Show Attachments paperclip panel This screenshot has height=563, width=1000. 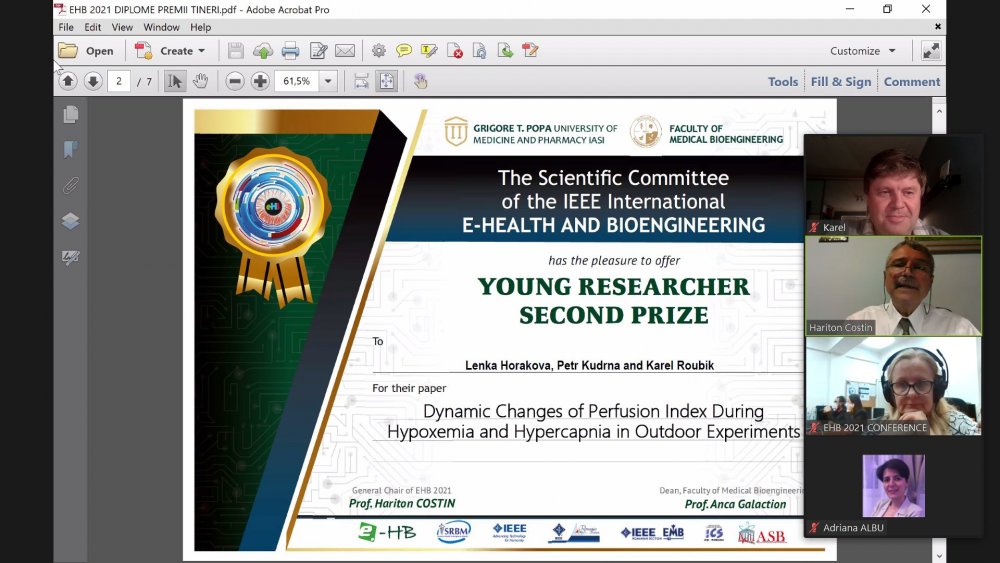tap(71, 186)
